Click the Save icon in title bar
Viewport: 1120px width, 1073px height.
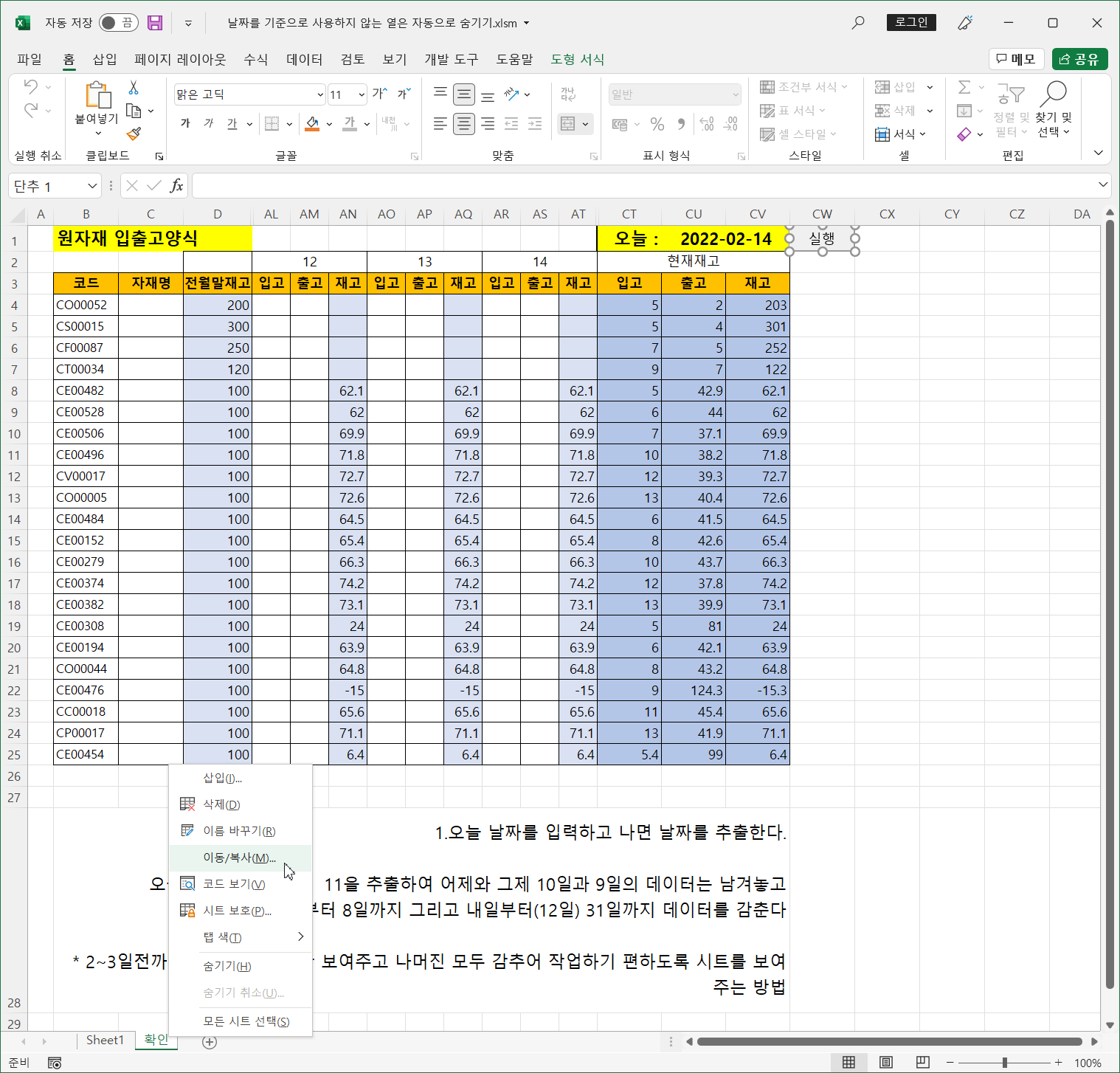(155, 23)
